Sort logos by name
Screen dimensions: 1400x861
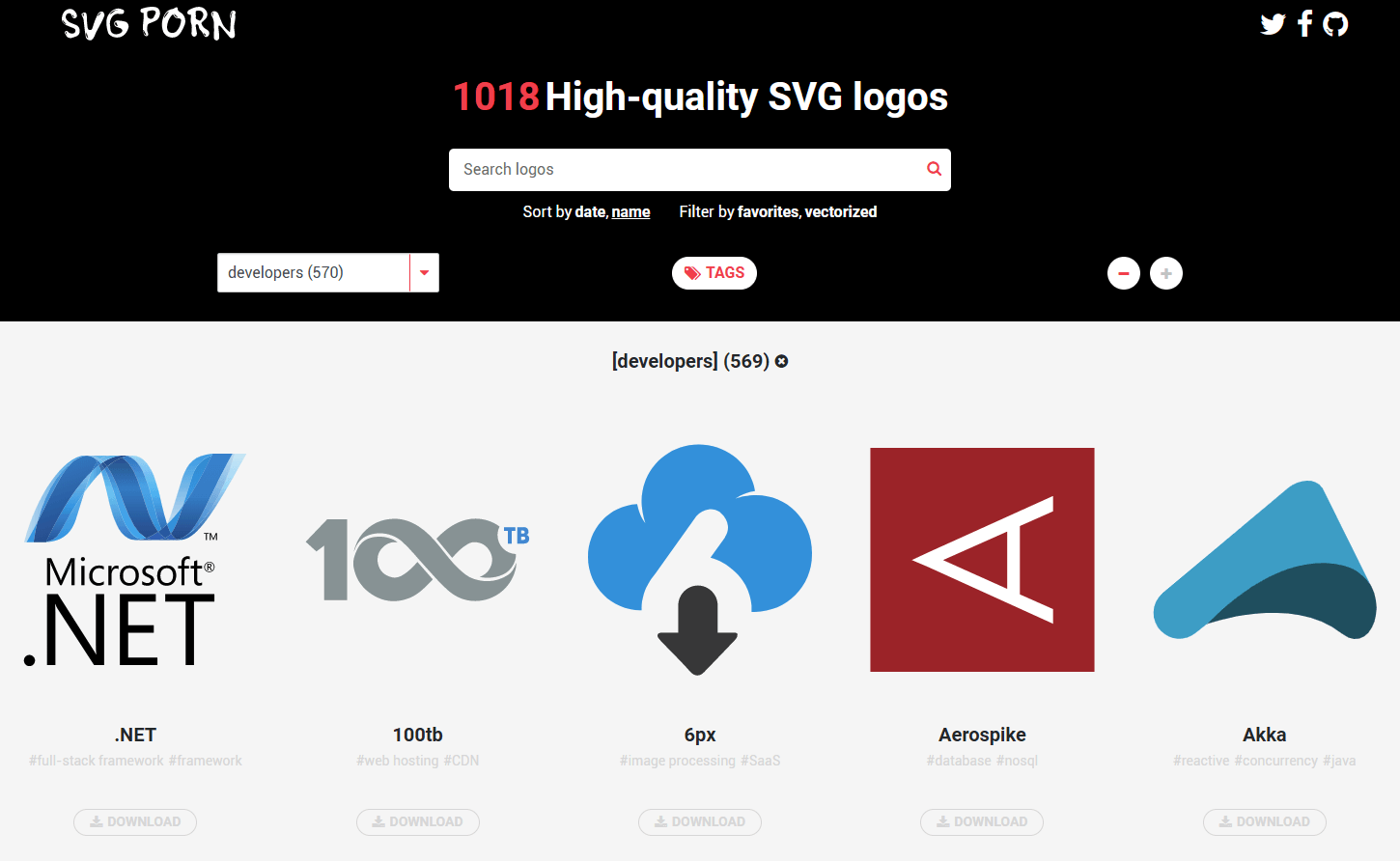630,211
